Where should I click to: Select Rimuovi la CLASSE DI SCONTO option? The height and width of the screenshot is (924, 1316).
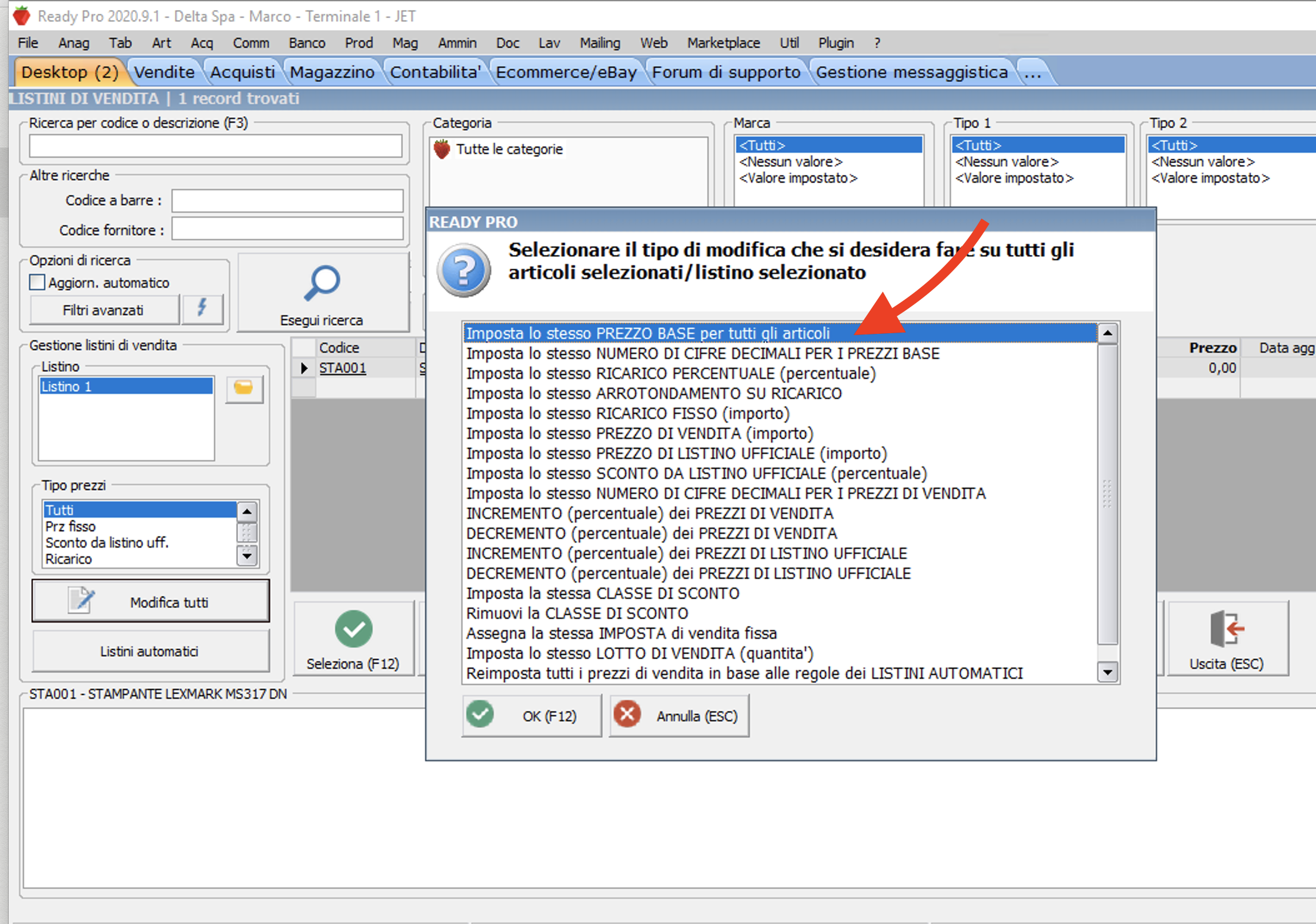click(x=780, y=613)
